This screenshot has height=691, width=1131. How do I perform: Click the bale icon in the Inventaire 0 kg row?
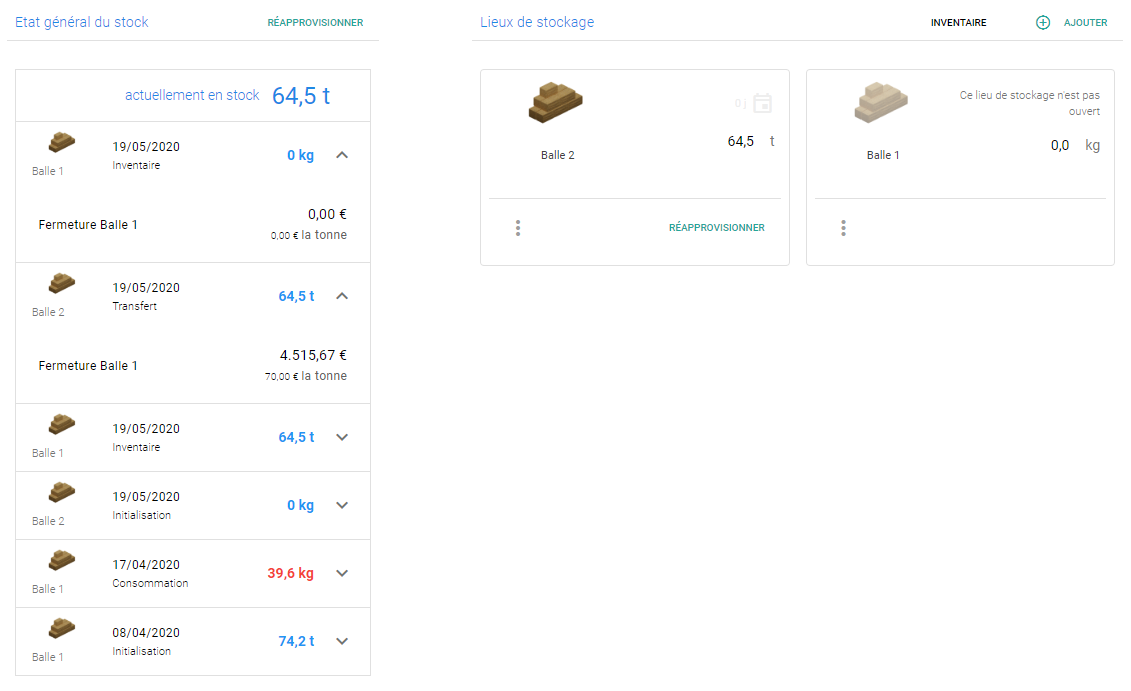(x=61, y=142)
